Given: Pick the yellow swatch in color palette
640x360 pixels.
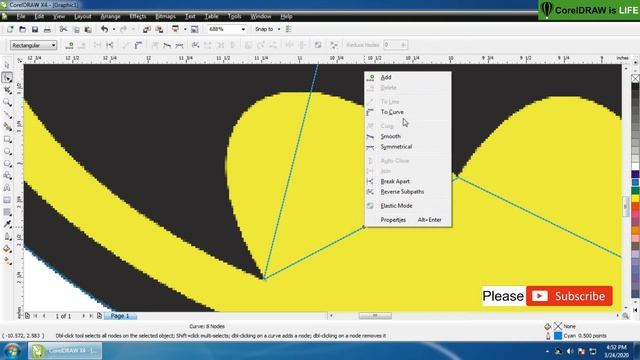Looking at the screenshot, I should click(x=636, y=198).
